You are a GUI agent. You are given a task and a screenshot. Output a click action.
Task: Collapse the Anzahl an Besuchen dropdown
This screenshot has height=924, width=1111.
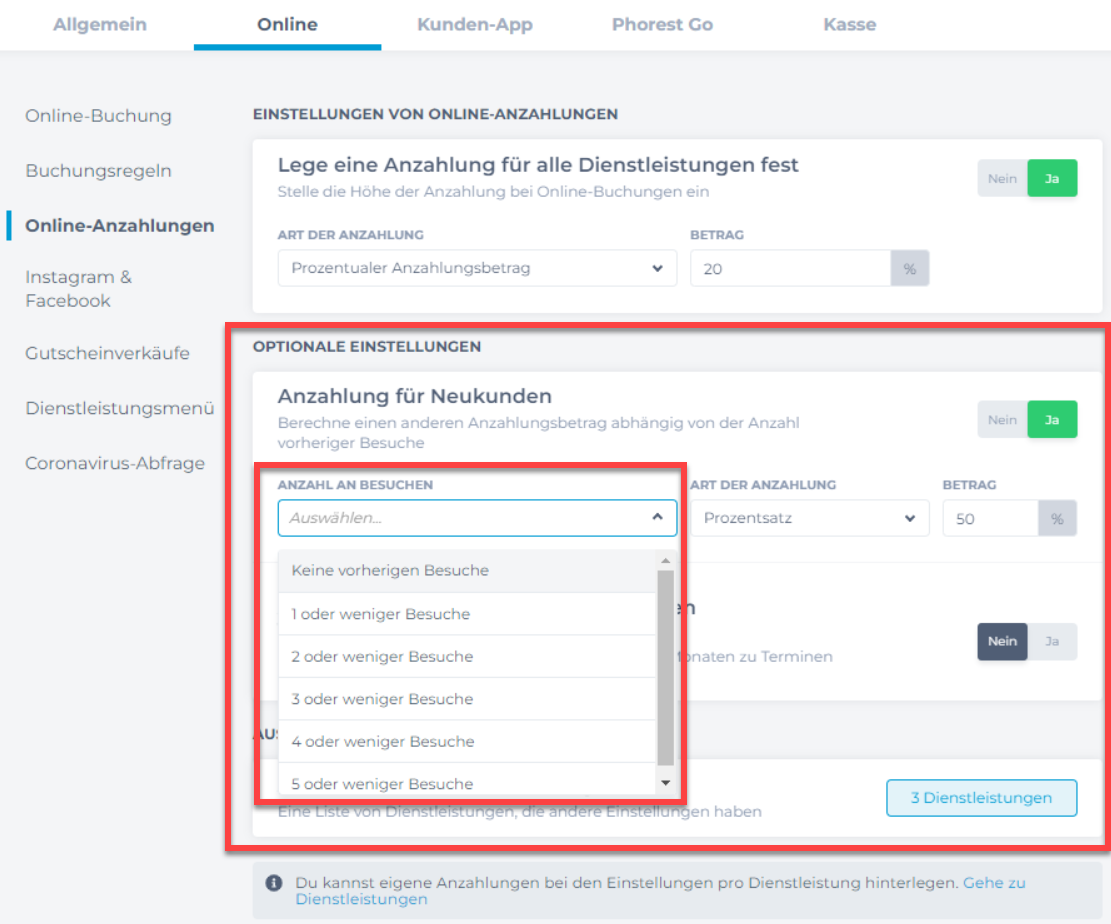coord(657,518)
